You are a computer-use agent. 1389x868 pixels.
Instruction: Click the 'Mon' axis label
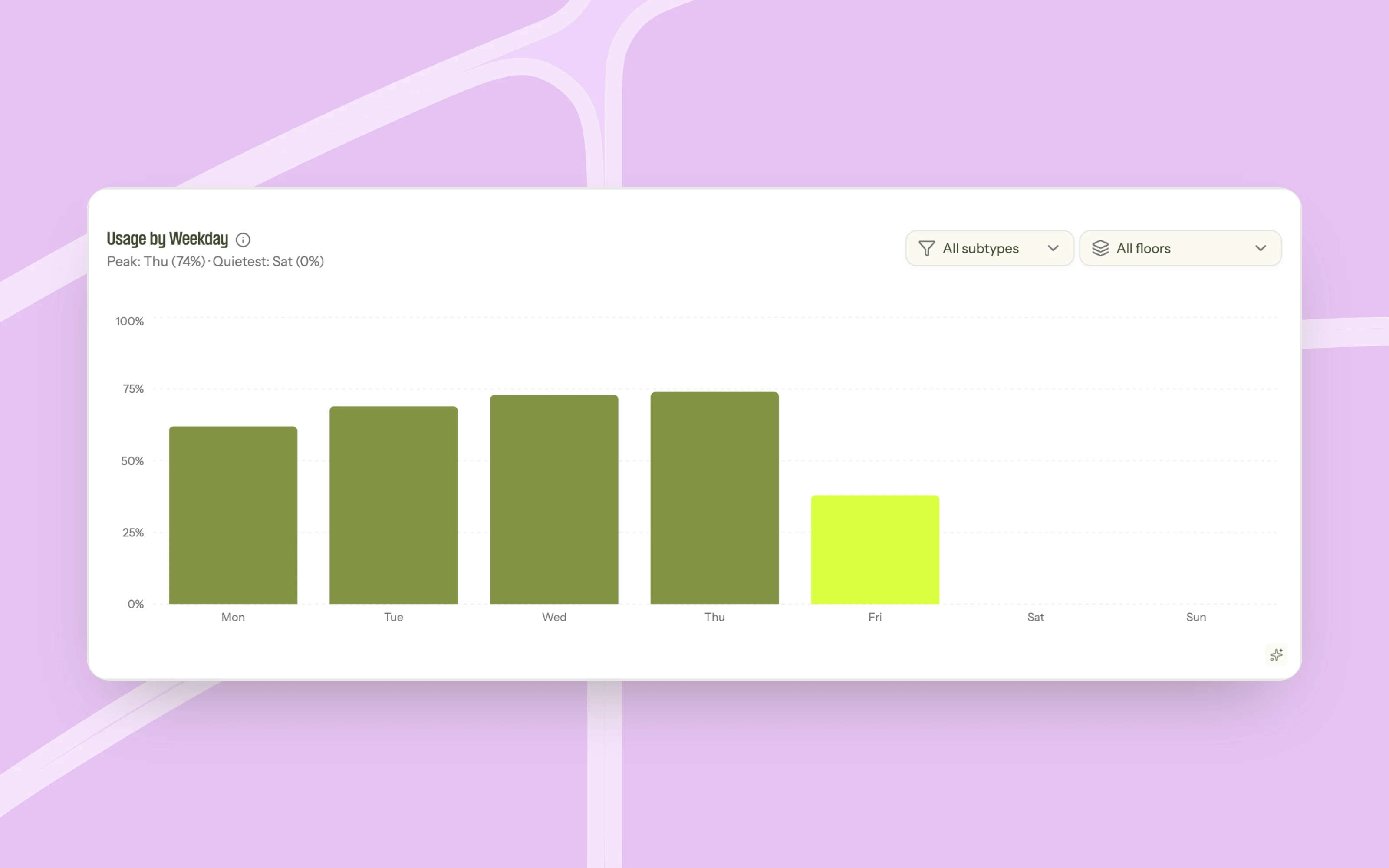tap(233, 617)
